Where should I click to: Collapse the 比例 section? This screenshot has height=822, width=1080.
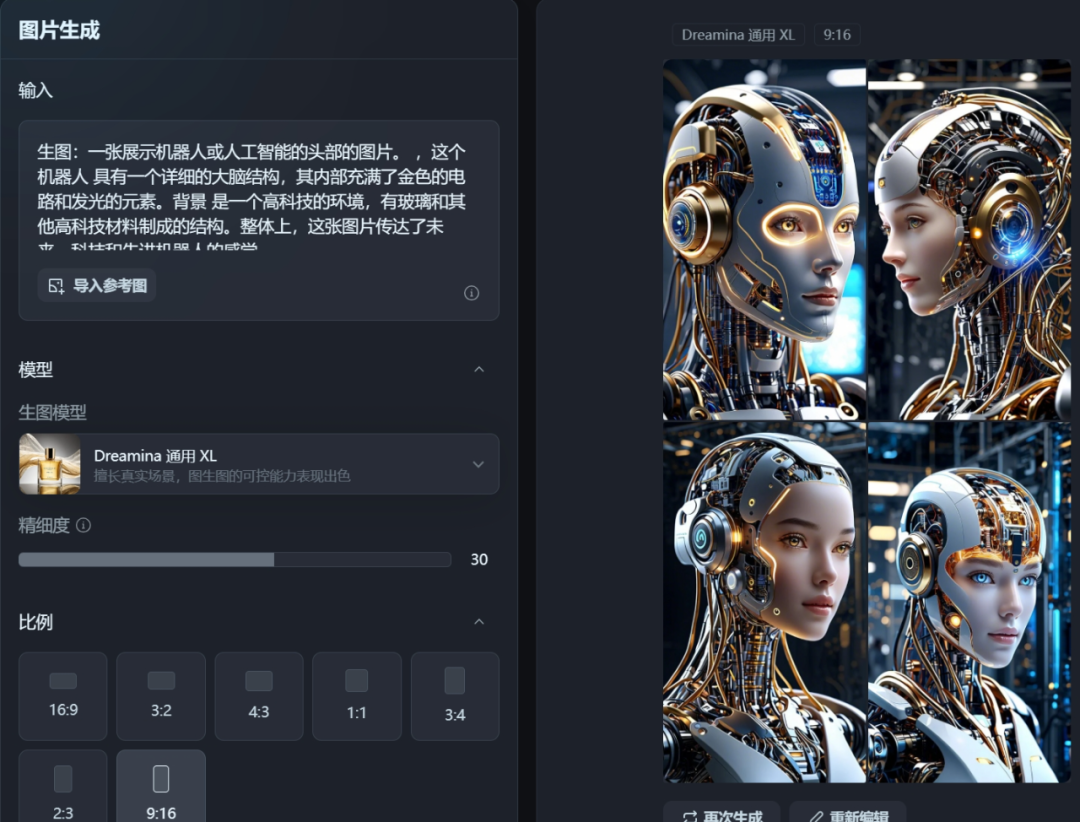(x=479, y=621)
